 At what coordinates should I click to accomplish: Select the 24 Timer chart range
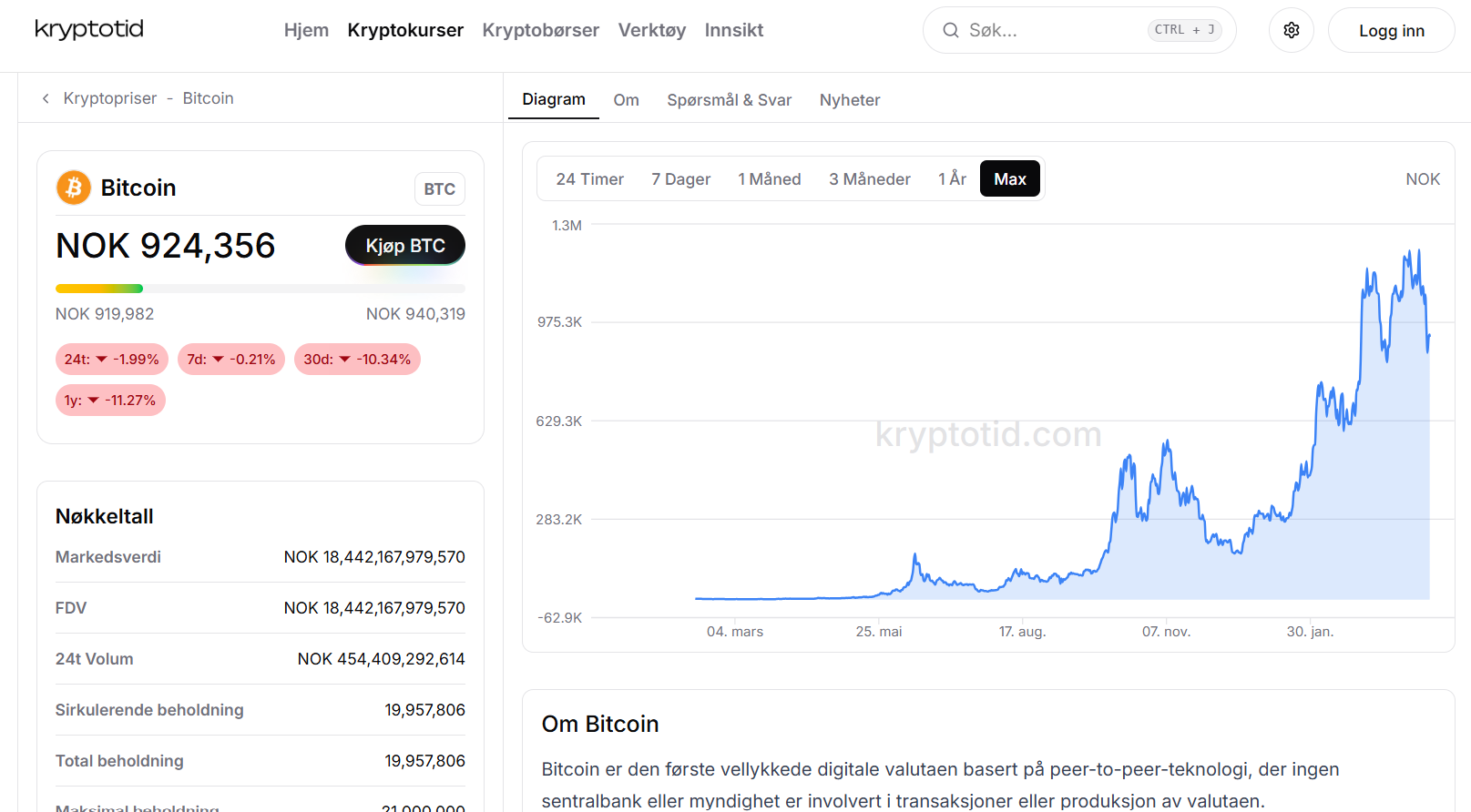coord(589,179)
